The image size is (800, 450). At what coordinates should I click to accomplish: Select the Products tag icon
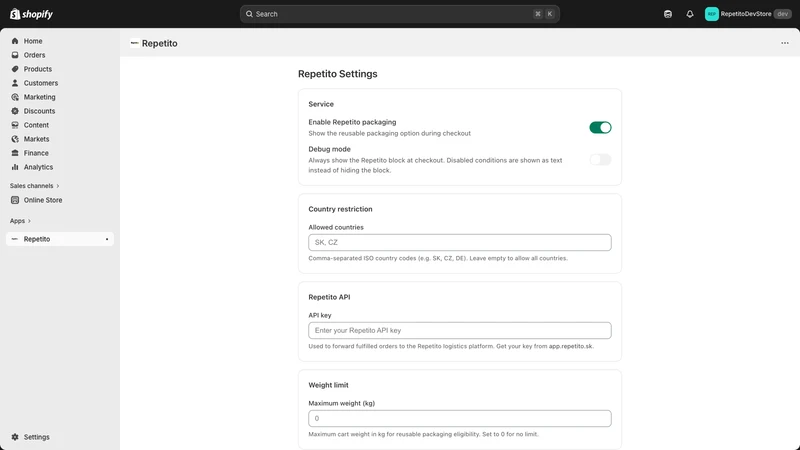click(x=15, y=69)
